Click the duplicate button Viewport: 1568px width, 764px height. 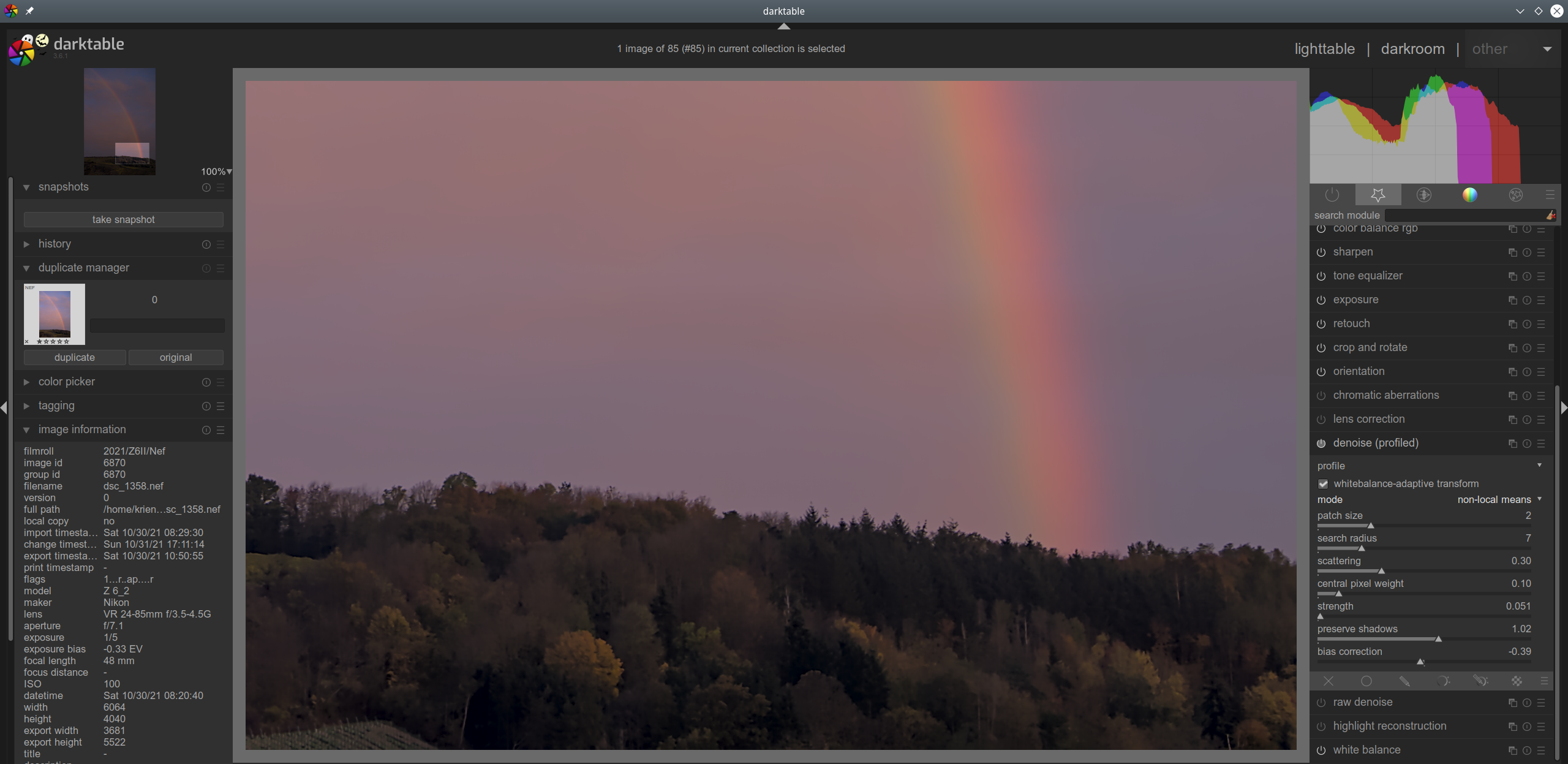75,357
